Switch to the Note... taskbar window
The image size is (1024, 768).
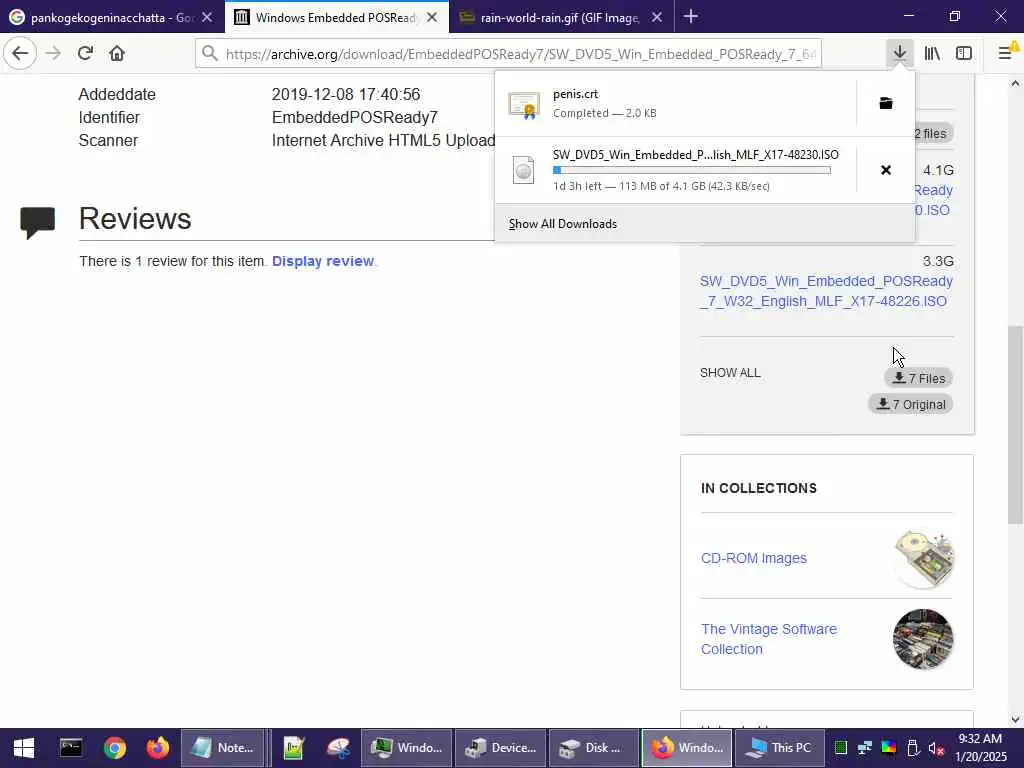[223, 748]
